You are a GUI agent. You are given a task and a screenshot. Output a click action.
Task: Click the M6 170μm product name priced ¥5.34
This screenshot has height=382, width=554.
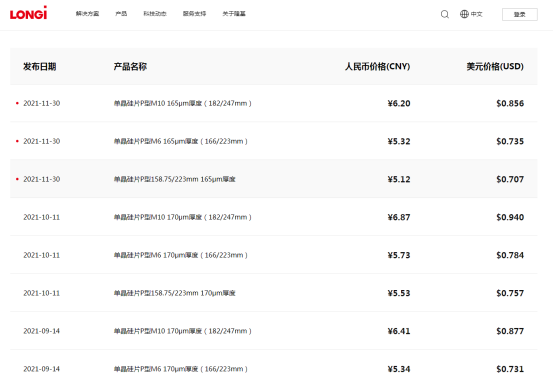tap(181, 369)
